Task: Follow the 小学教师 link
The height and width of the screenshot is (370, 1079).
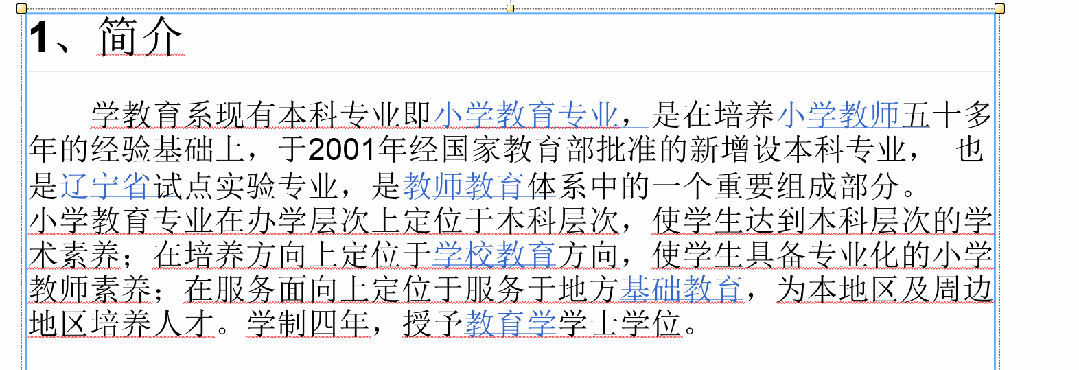Action: 839,114
